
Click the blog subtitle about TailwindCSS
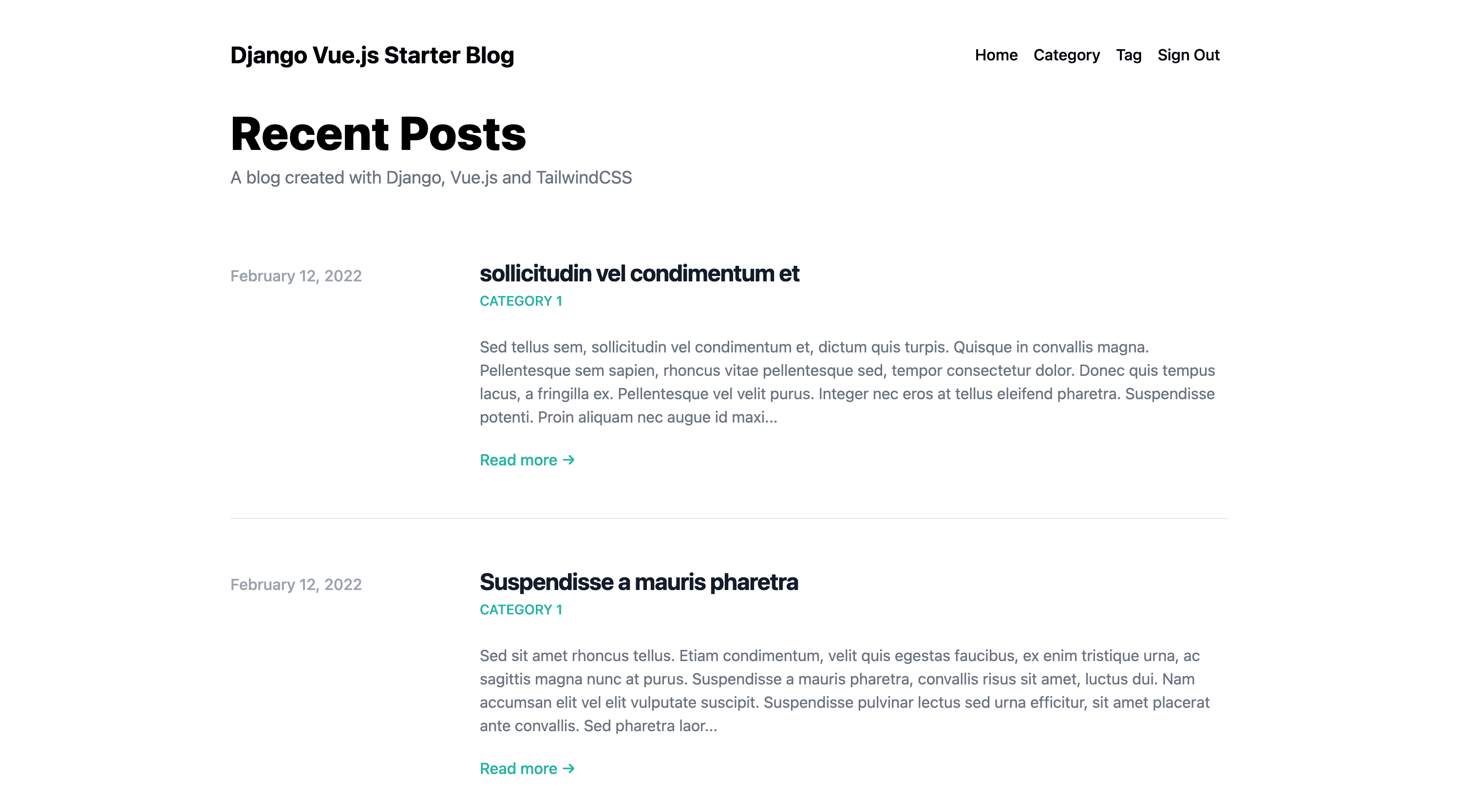[431, 177]
